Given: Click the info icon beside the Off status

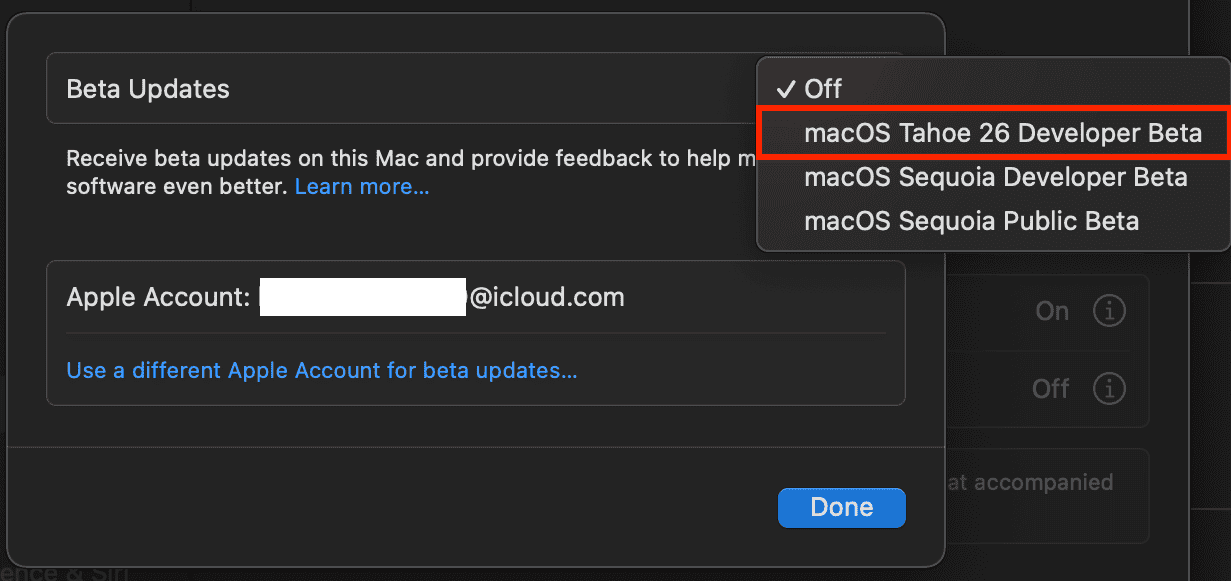Looking at the screenshot, I should 1108,387.
